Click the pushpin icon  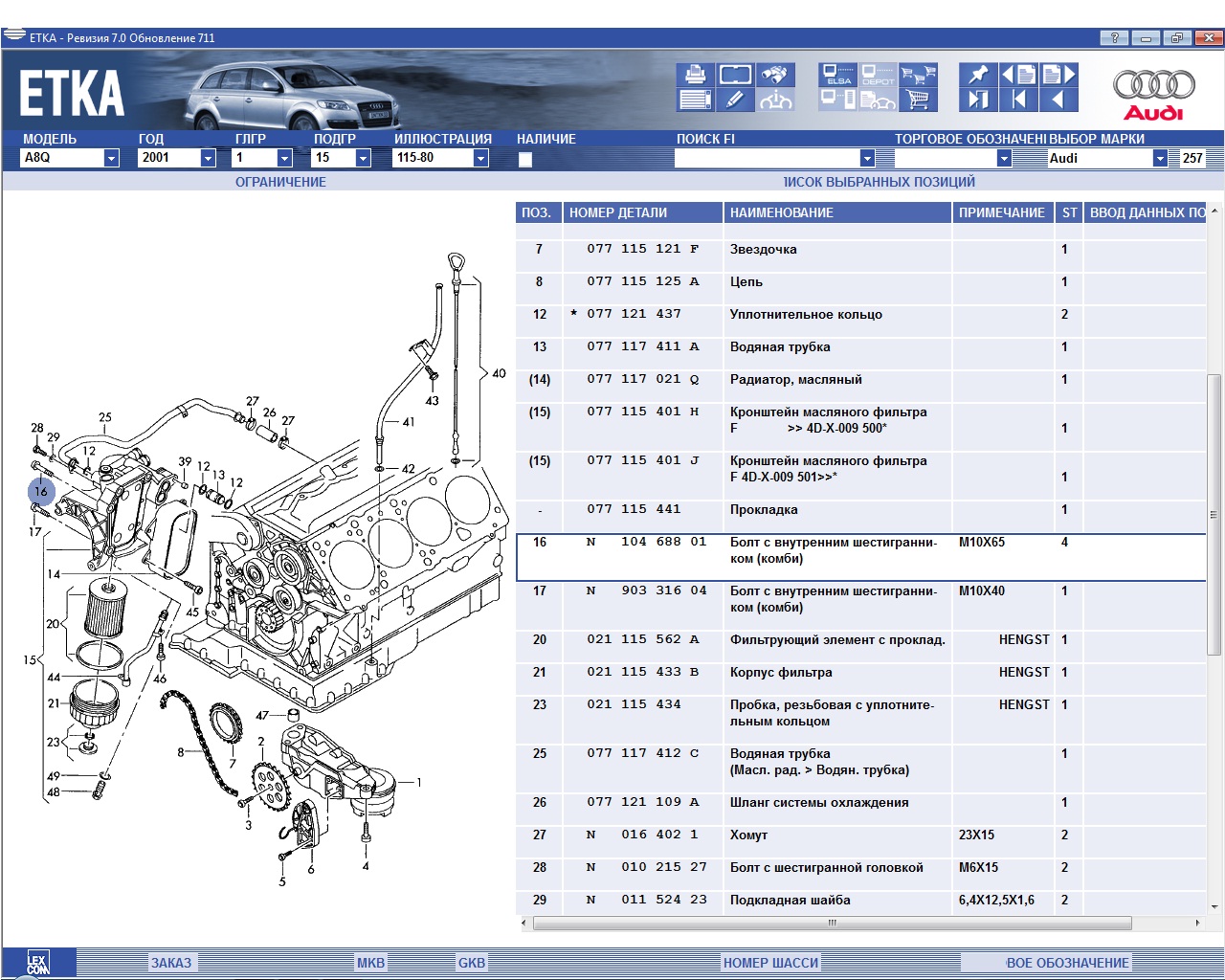pos(978,75)
